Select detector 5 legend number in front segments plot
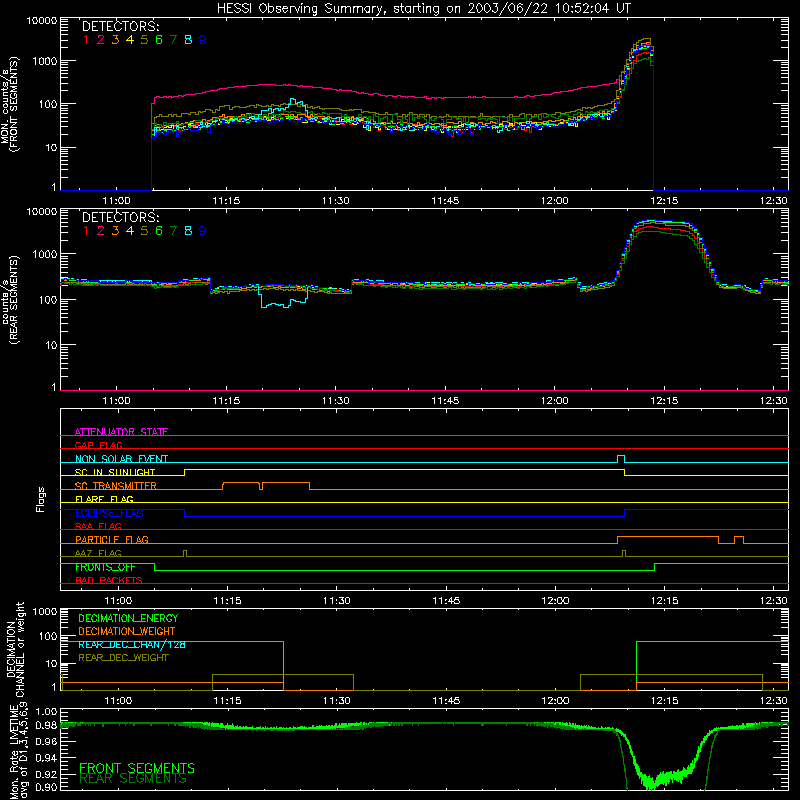 point(144,40)
